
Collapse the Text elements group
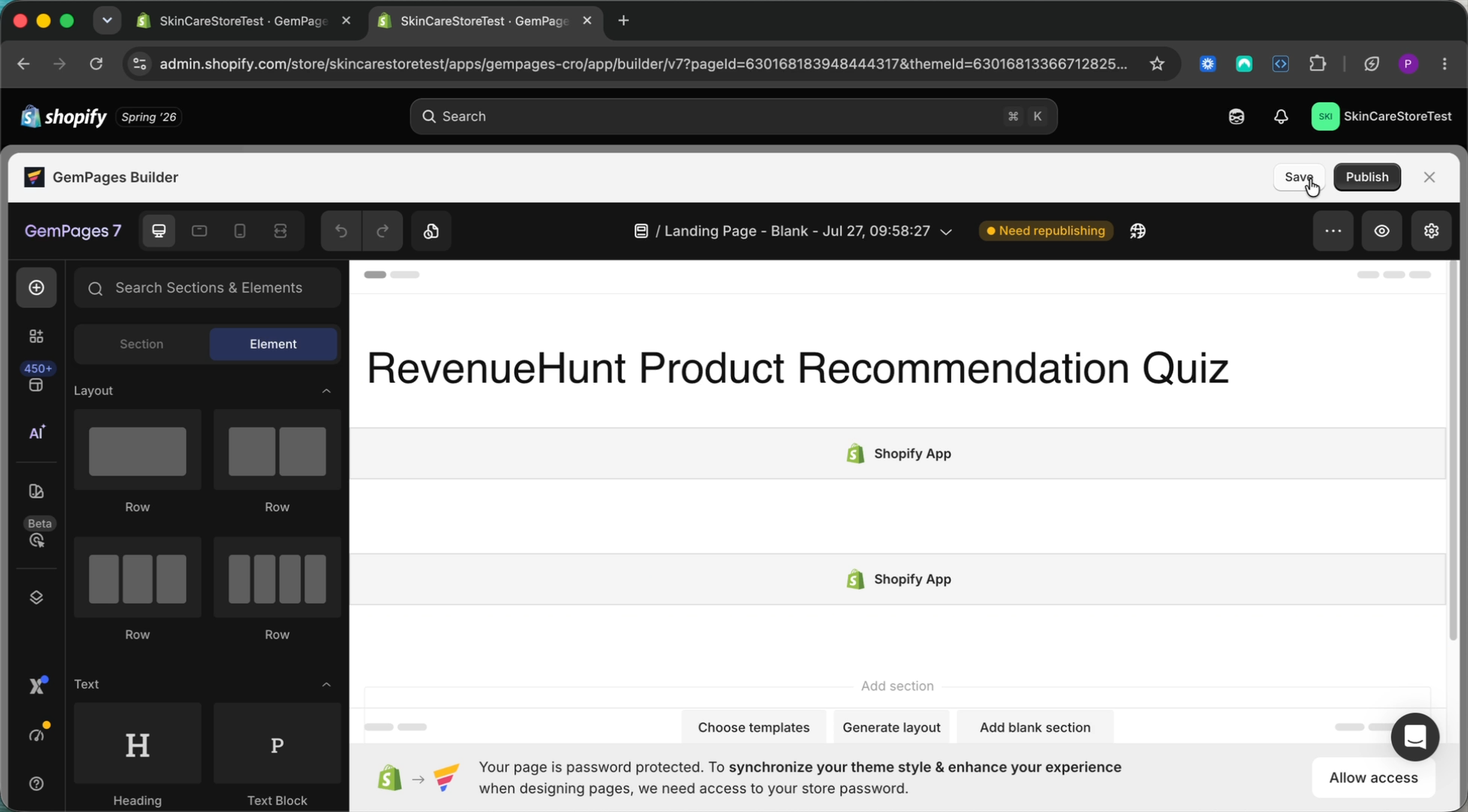(x=326, y=684)
